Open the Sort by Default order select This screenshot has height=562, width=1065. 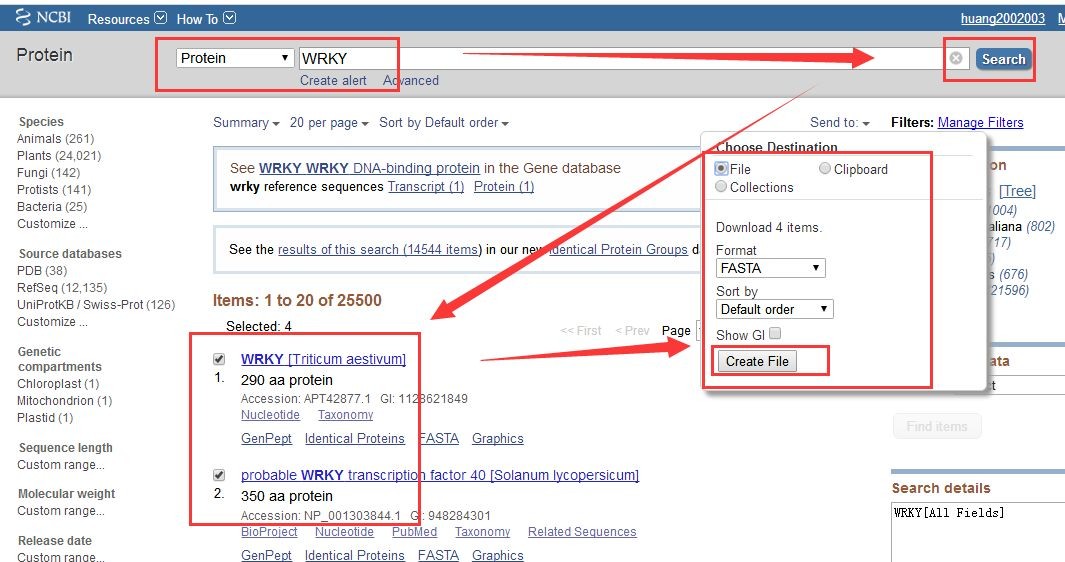coord(774,309)
